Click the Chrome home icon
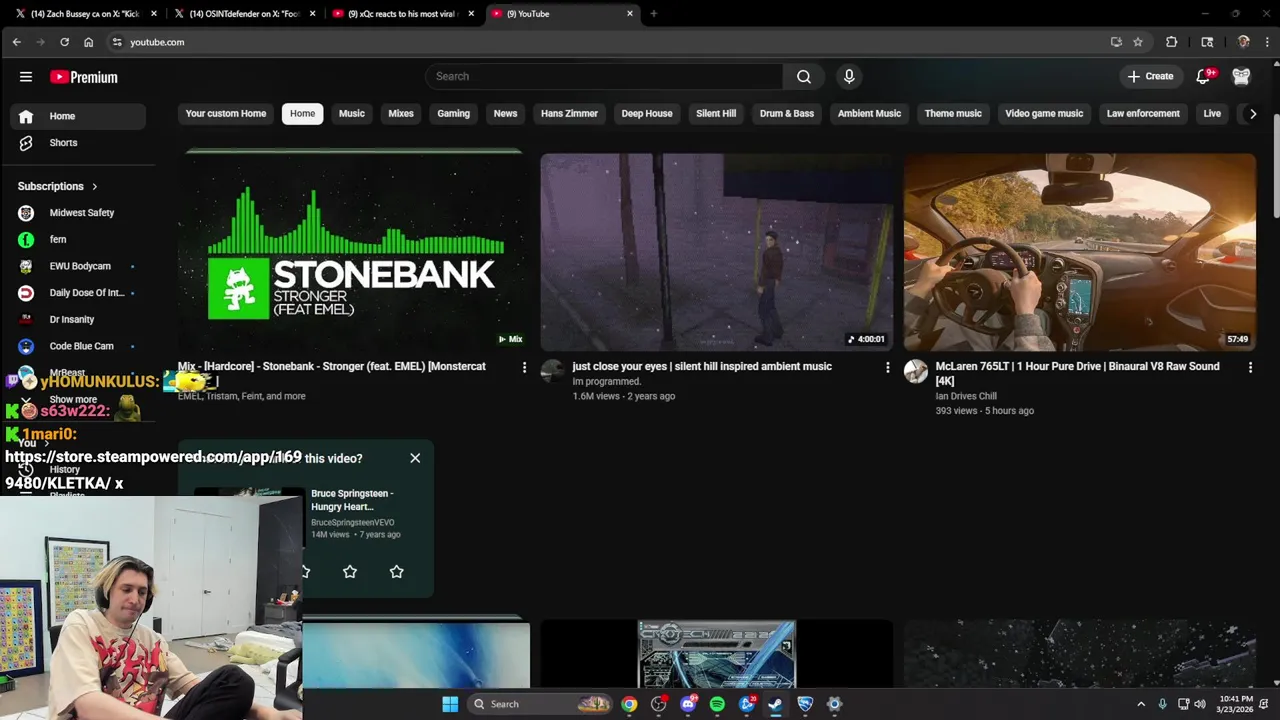Image resolution: width=1280 pixels, height=720 pixels. click(88, 42)
